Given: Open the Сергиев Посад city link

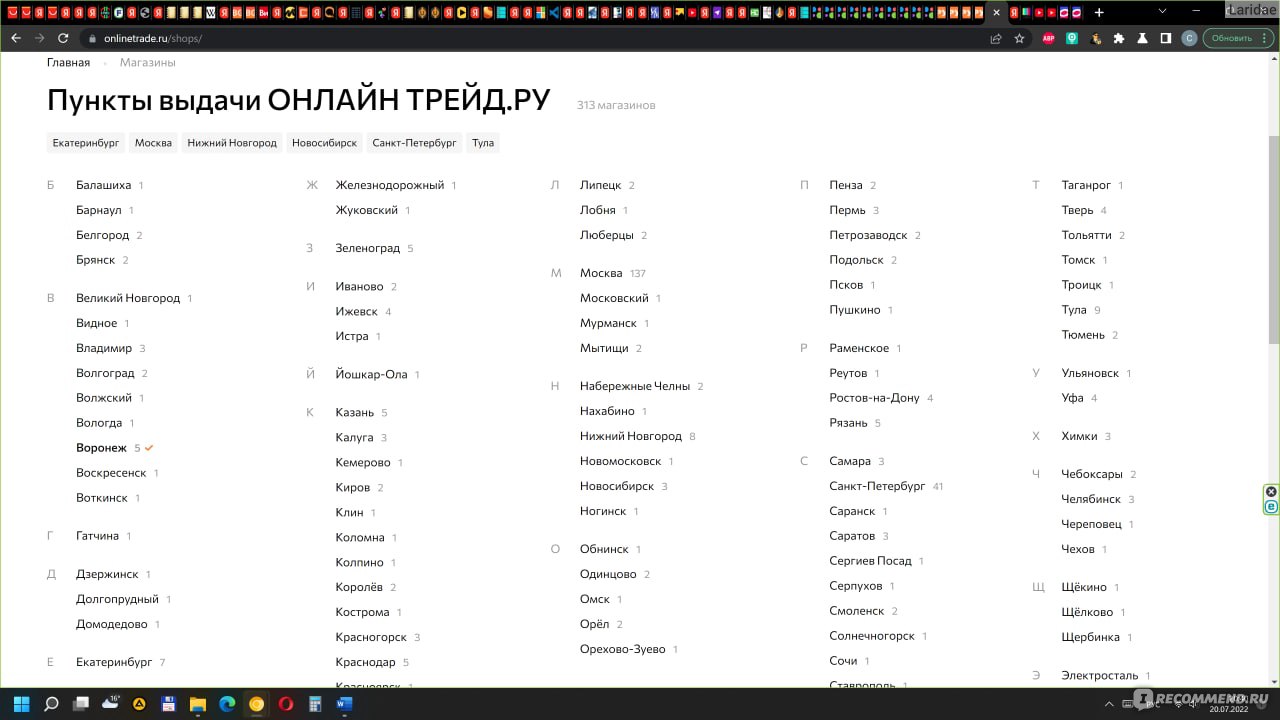Looking at the screenshot, I should point(870,561).
